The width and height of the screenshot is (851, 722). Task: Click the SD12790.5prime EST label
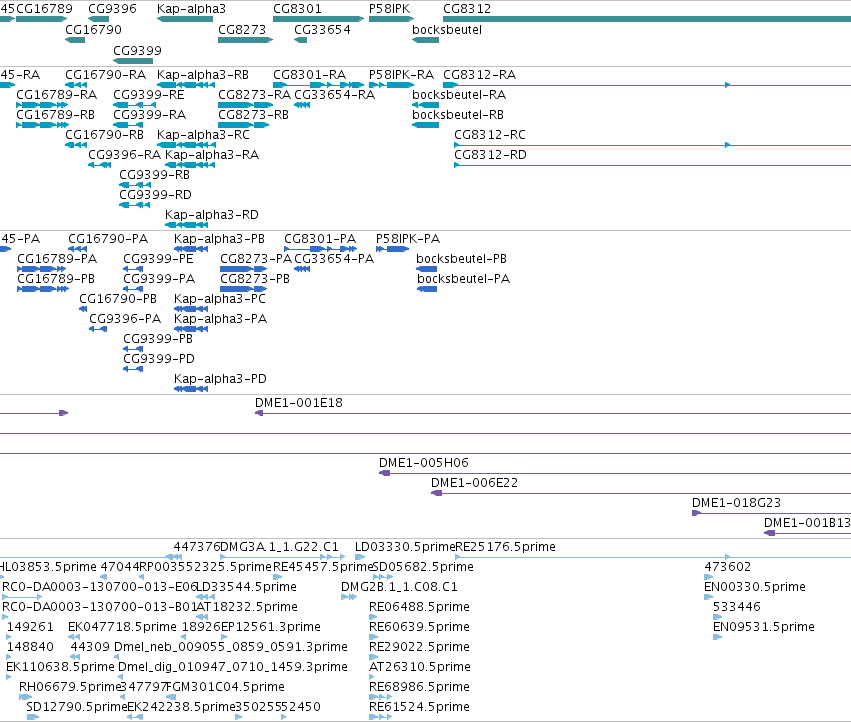point(77,707)
